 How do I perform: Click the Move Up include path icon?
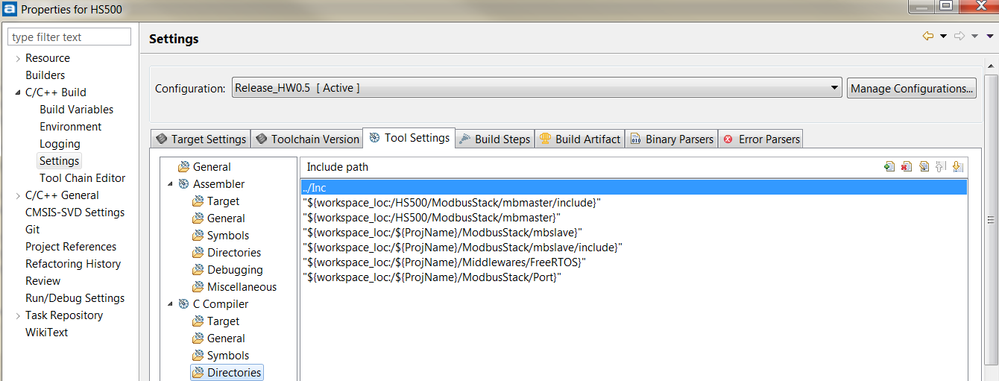pos(941,167)
